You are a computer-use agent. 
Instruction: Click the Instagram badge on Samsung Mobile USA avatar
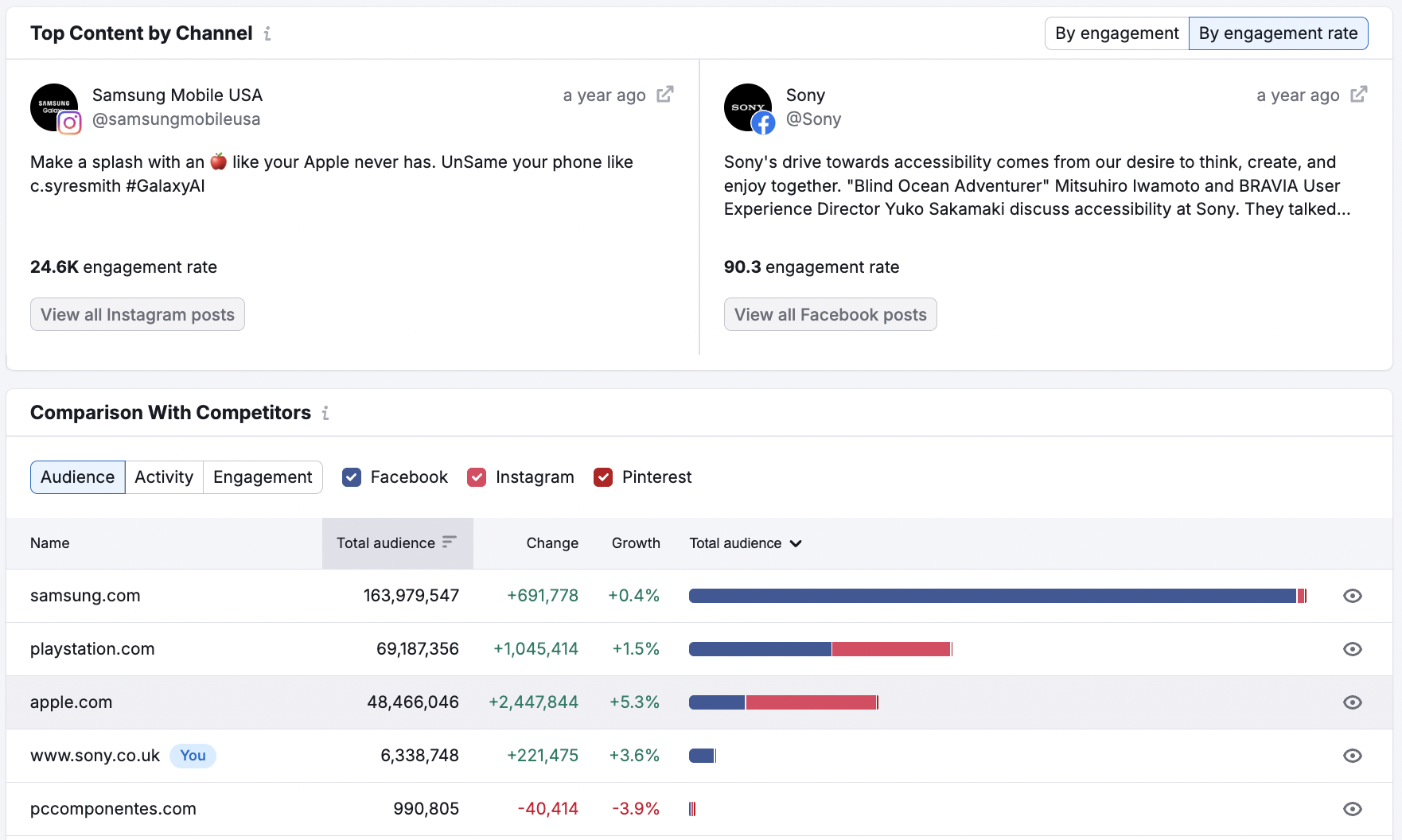pos(71,123)
